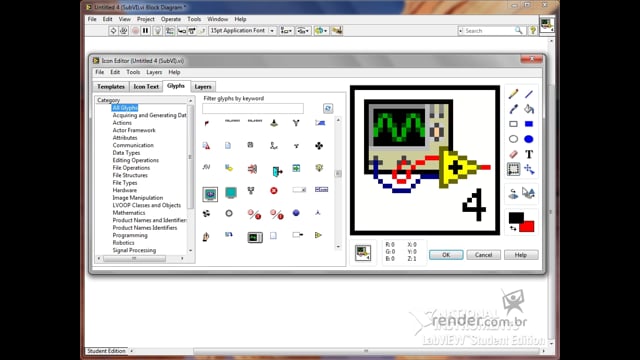Click the Help button in dialog
Screen dimensions: 640x360
[521, 255]
